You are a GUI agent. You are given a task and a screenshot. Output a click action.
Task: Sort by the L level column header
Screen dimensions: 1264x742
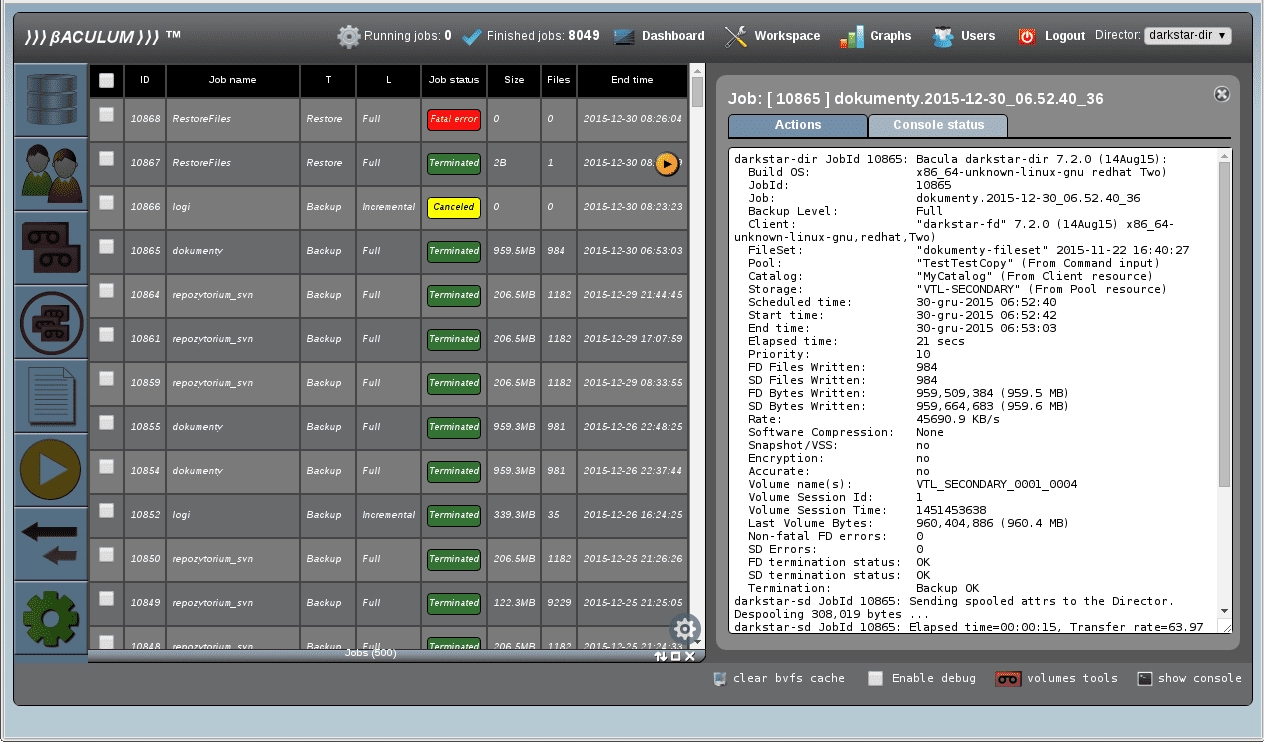[x=389, y=80]
